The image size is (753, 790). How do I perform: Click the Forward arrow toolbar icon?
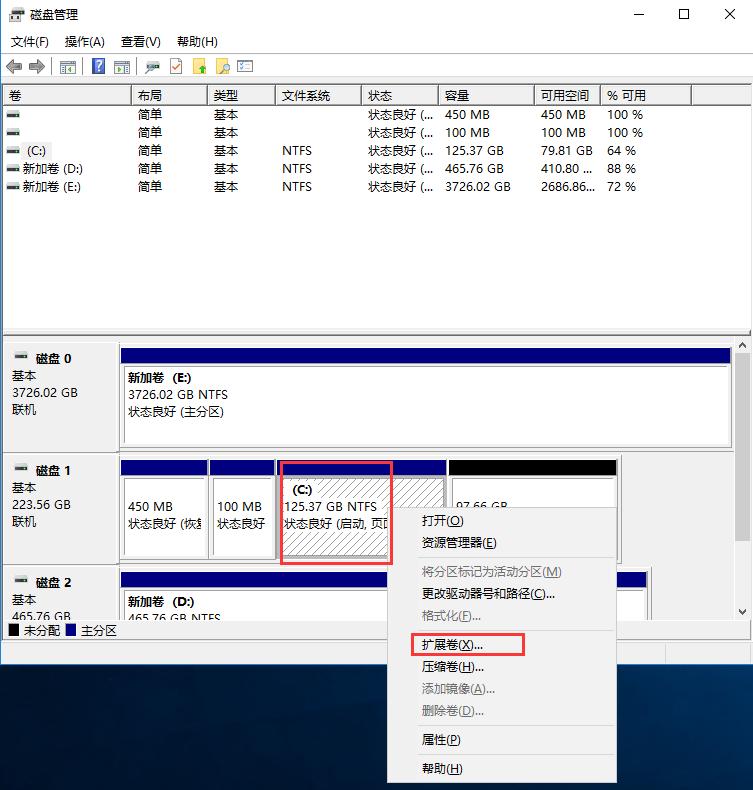tap(37, 67)
